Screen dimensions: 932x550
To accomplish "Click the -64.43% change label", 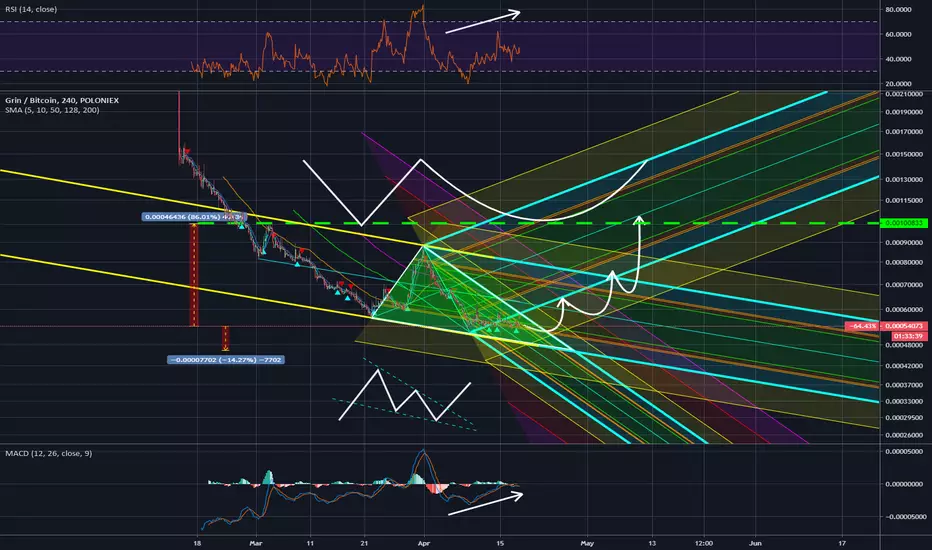I will click(862, 326).
